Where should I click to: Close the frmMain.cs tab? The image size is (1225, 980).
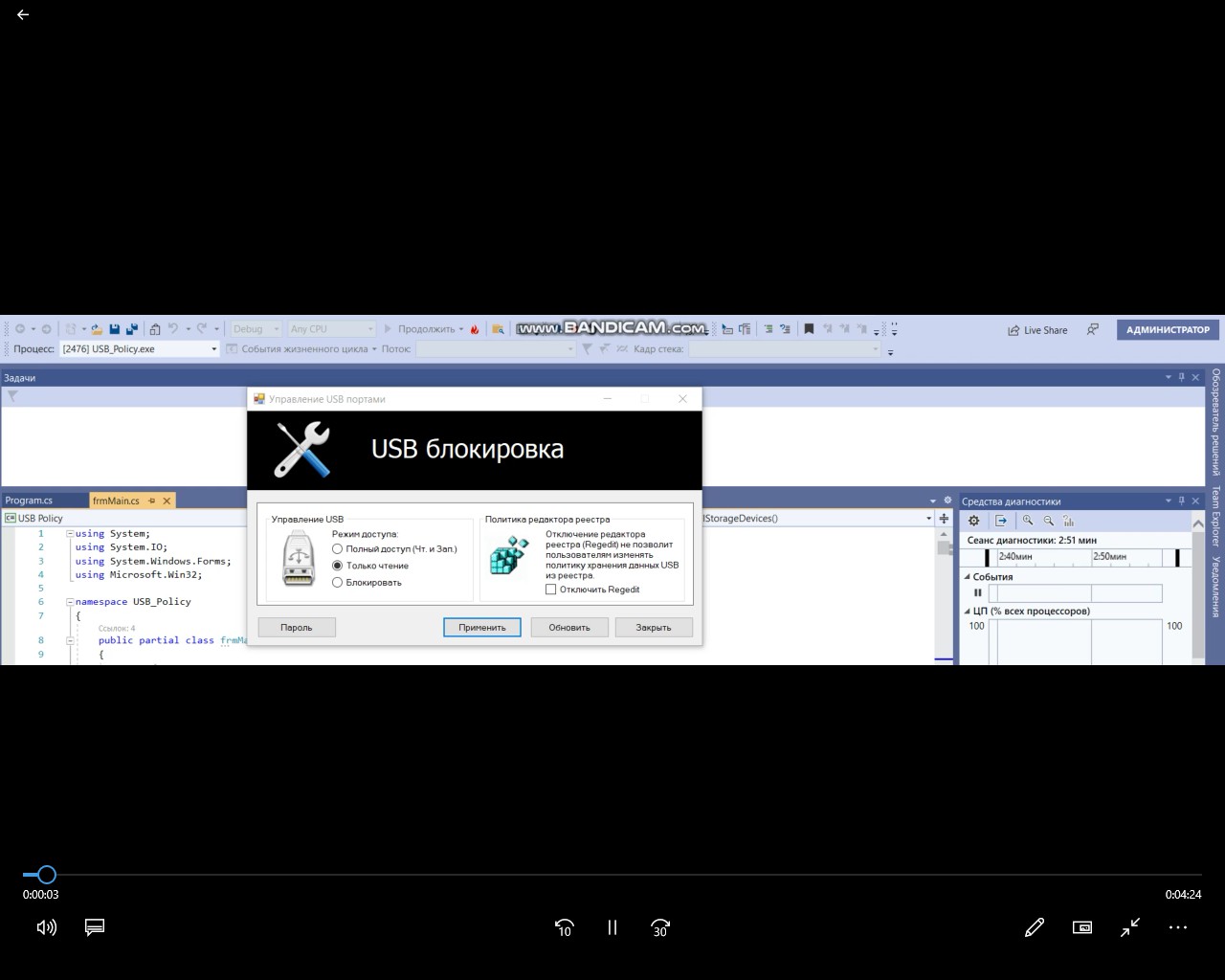167,501
